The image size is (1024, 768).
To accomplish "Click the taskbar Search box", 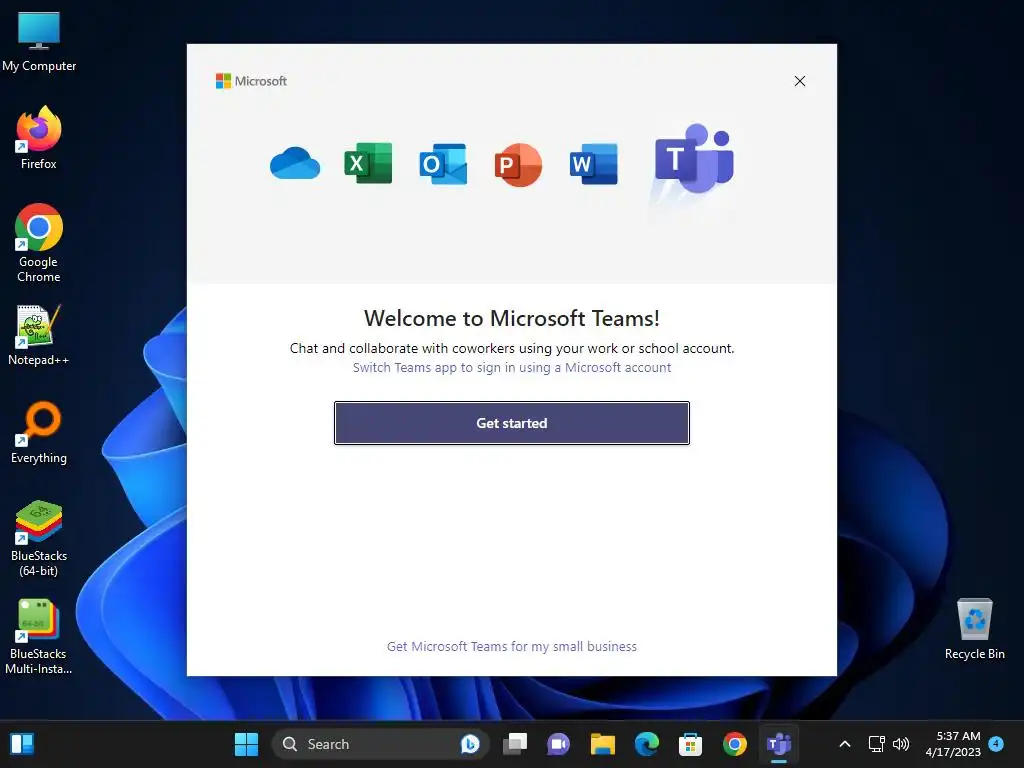I will pos(380,744).
